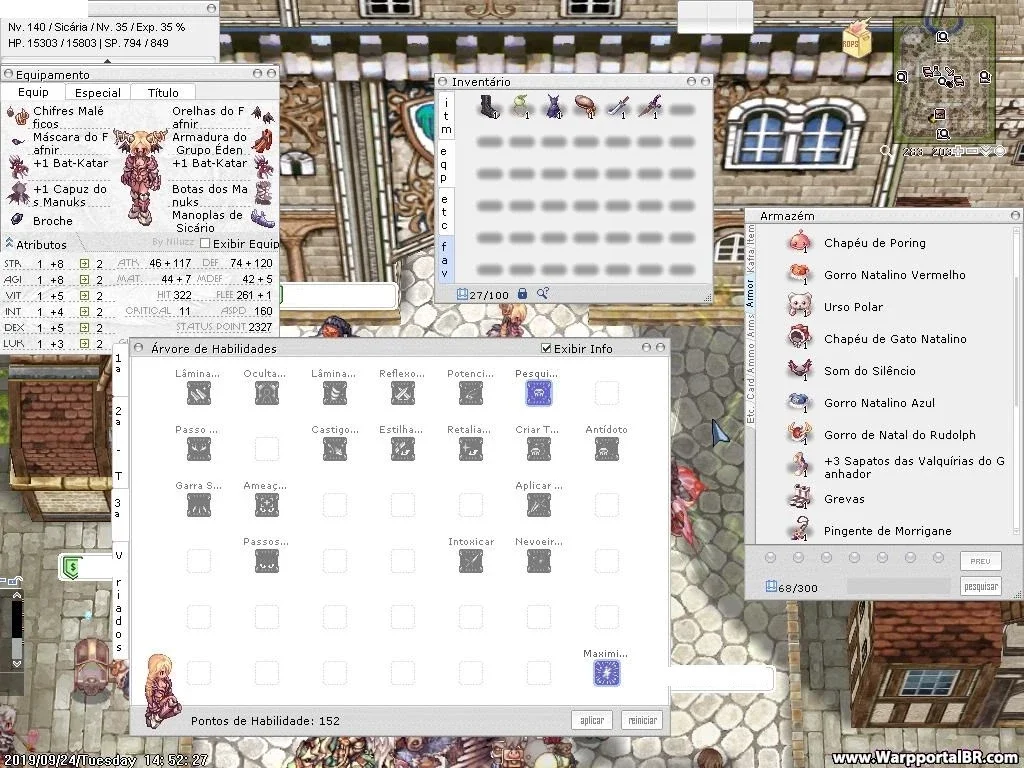Click the reiniciar button
This screenshot has width=1024, height=768.
click(642, 720)
